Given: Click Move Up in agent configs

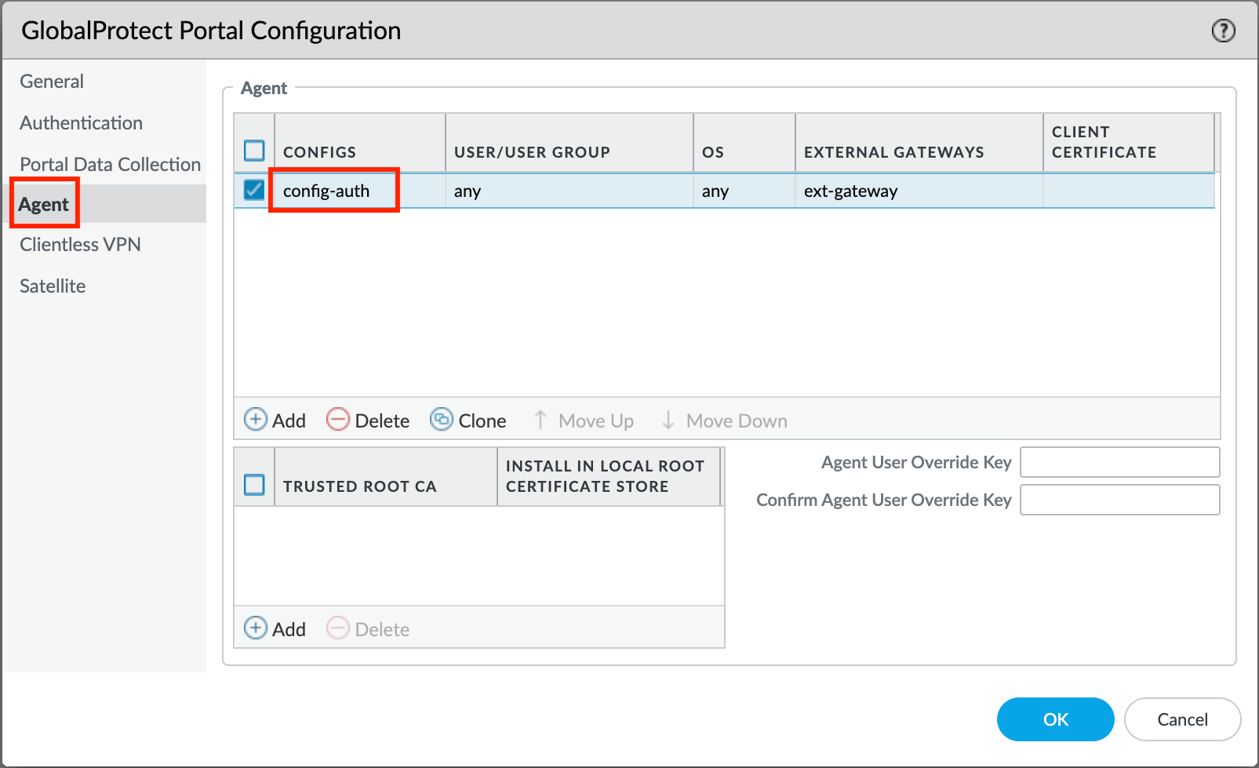Looking at the screenshot, I should (x=583, y=420).
